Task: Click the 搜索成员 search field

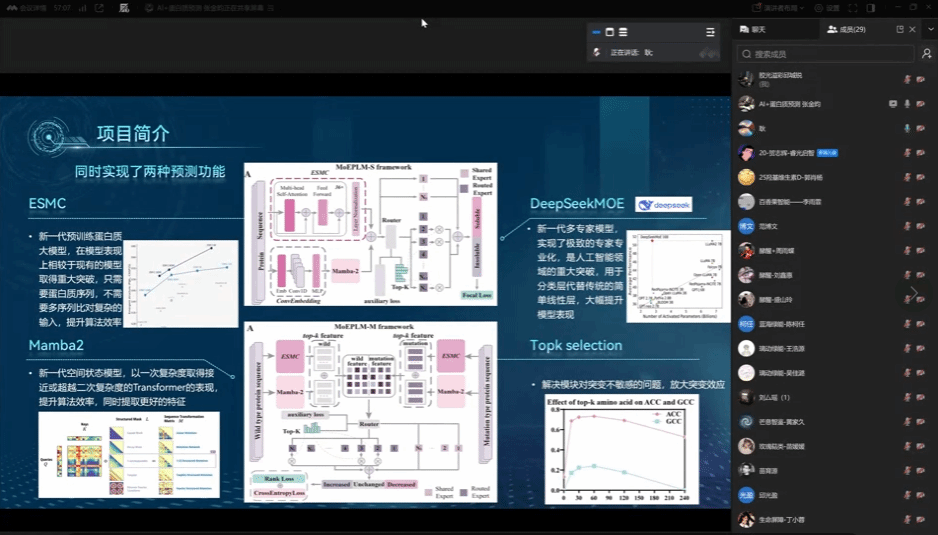Action: pyautogui.click(x=825, y=54)
